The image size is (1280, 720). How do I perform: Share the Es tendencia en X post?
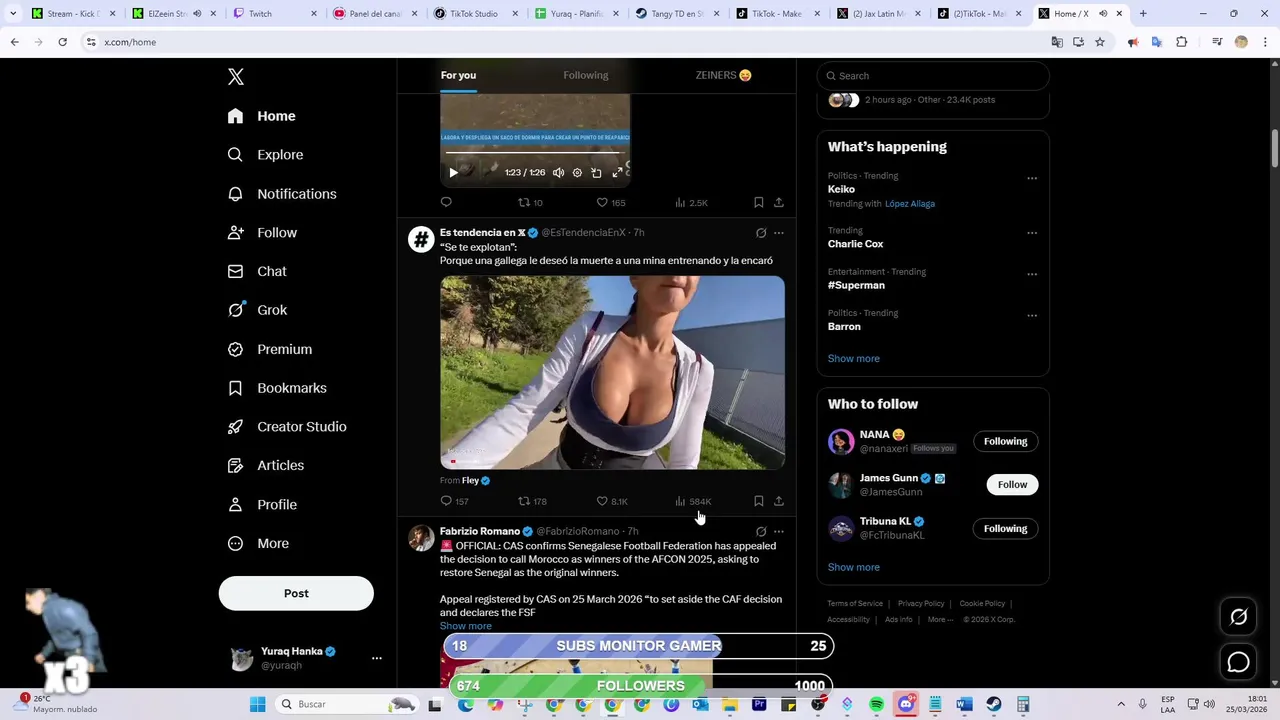click(x=779, y=501)
